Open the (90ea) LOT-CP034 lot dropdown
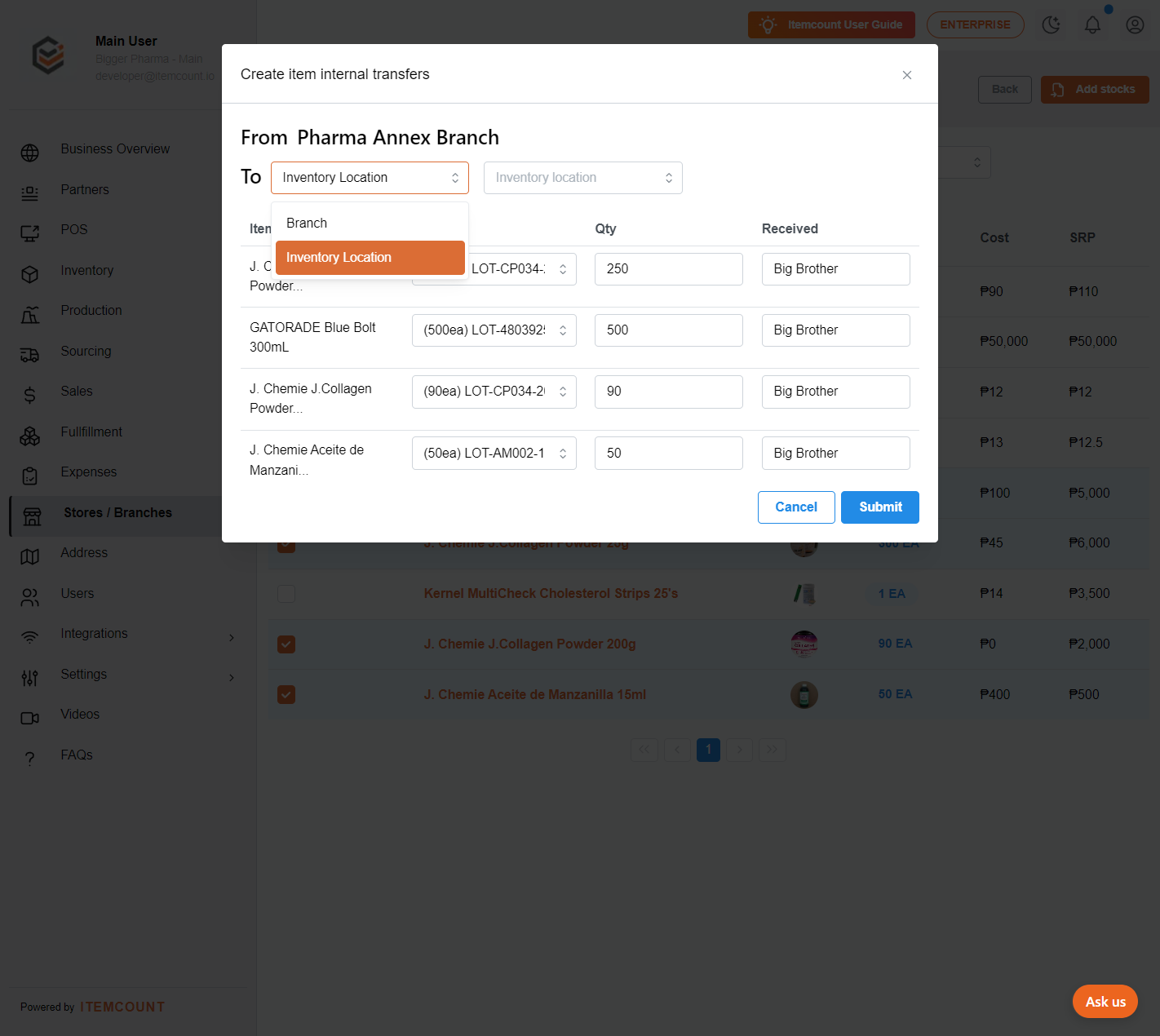1160x1036 pixels. click(494, 392)
